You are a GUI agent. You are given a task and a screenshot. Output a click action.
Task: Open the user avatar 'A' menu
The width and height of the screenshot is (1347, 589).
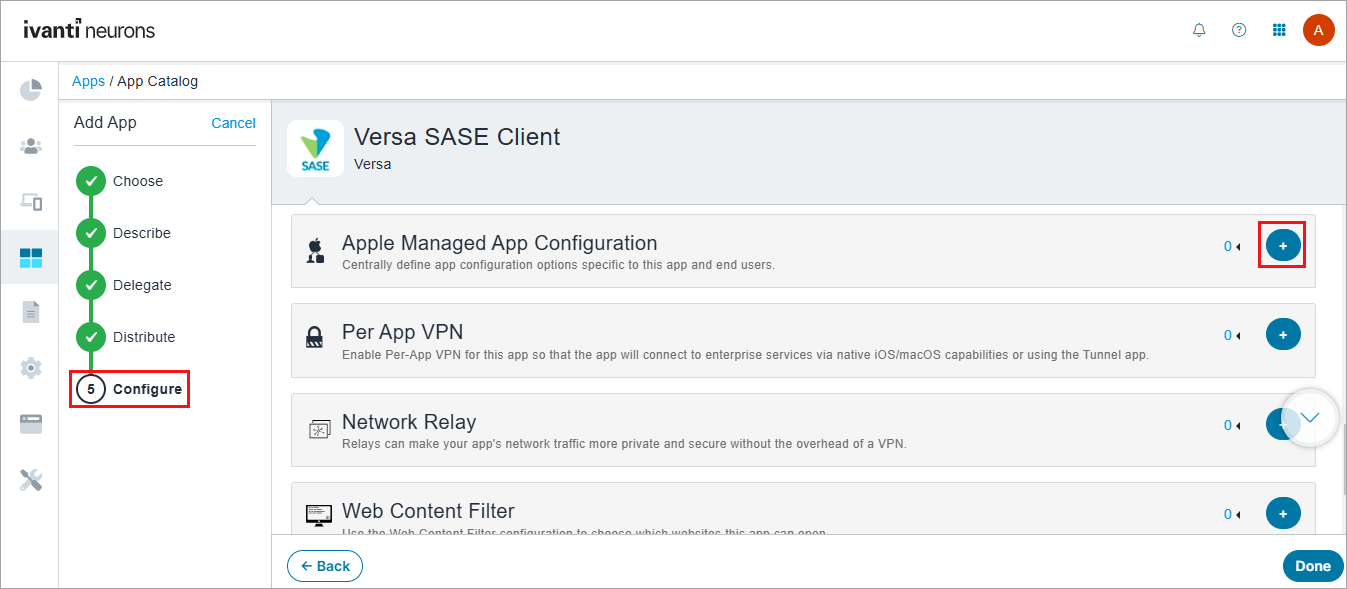click(x=1318, y=30)
